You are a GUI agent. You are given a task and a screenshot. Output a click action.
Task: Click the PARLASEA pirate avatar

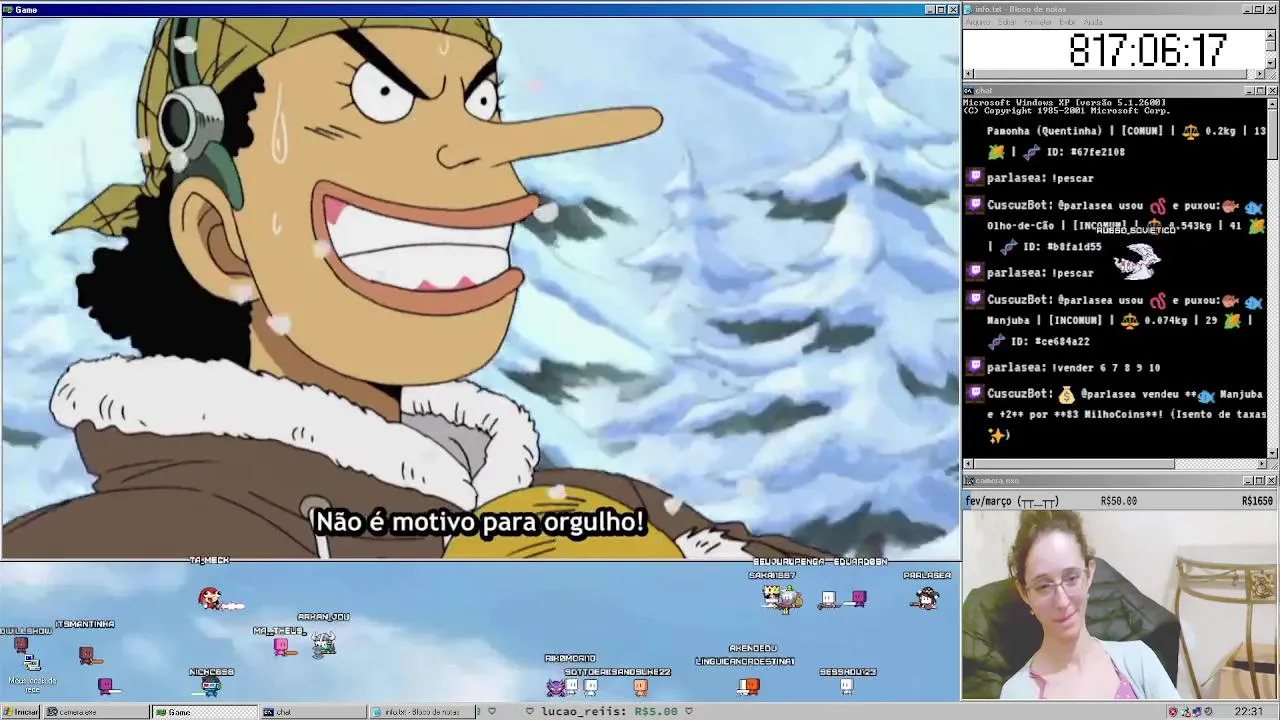coord(926,598)
